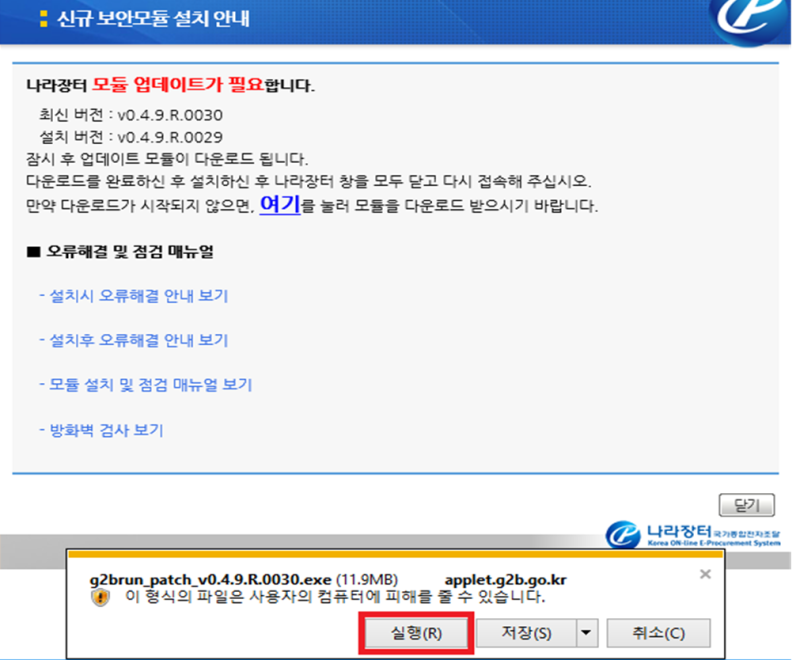The width and height of the screenshot is (800, 660).
Task: Click the 여기 download link
Action: pos(280,205)
